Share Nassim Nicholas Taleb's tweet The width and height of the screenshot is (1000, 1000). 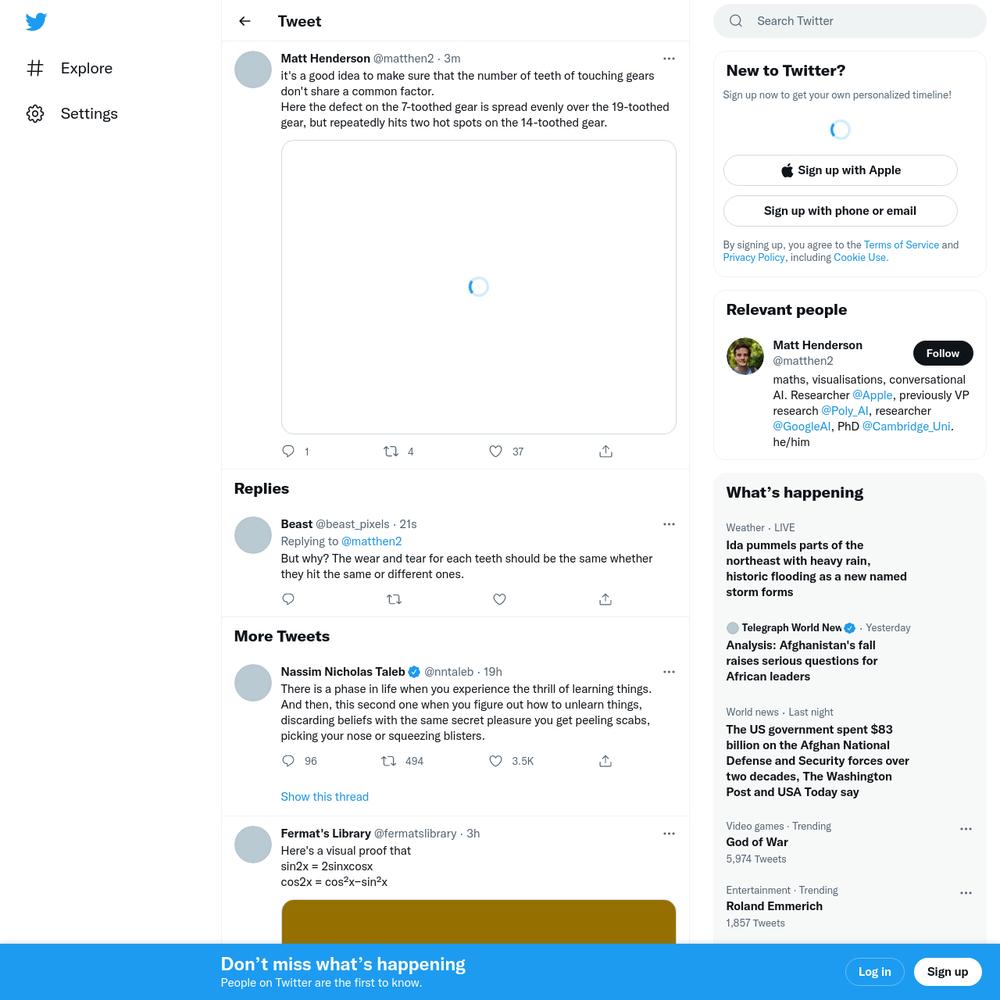605,761
